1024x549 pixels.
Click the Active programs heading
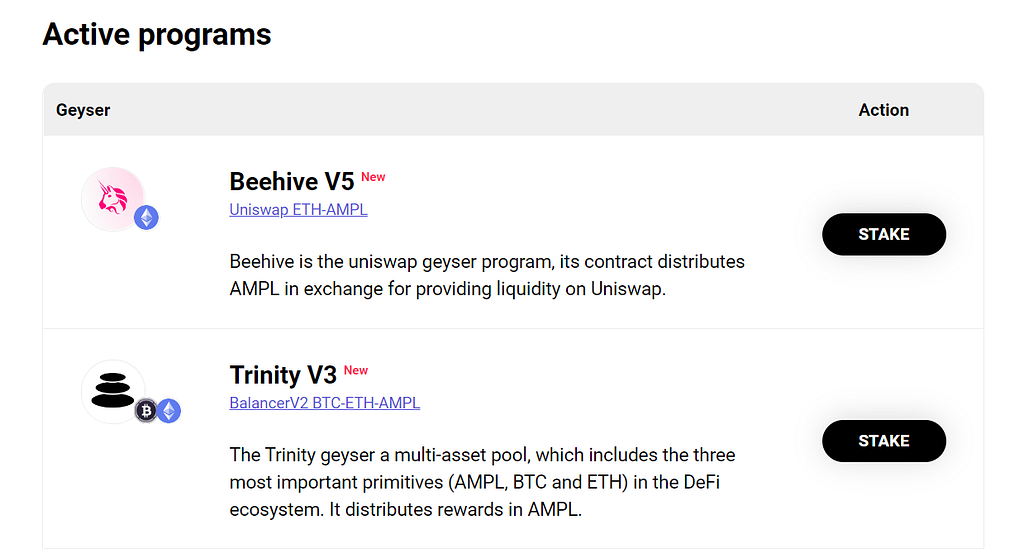coord(157,34)
